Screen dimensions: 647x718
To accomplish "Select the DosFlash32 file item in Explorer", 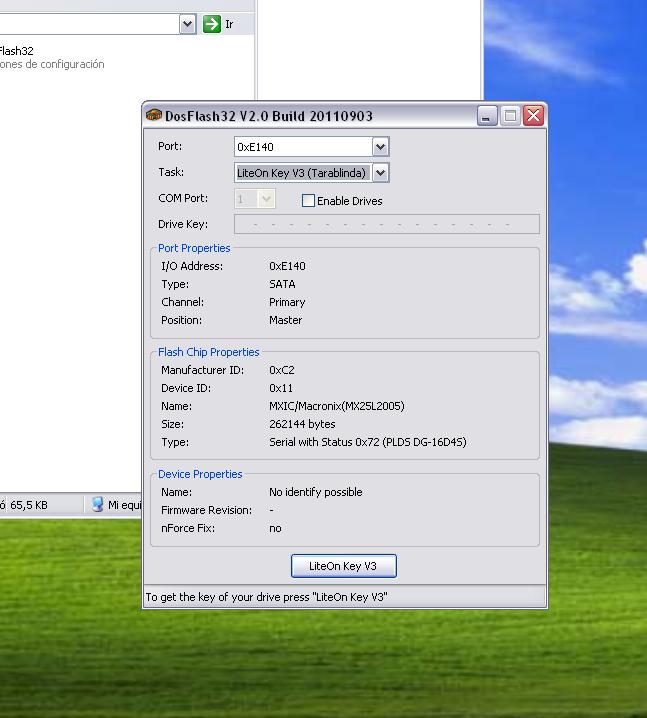I will click(x=18, y=51).
